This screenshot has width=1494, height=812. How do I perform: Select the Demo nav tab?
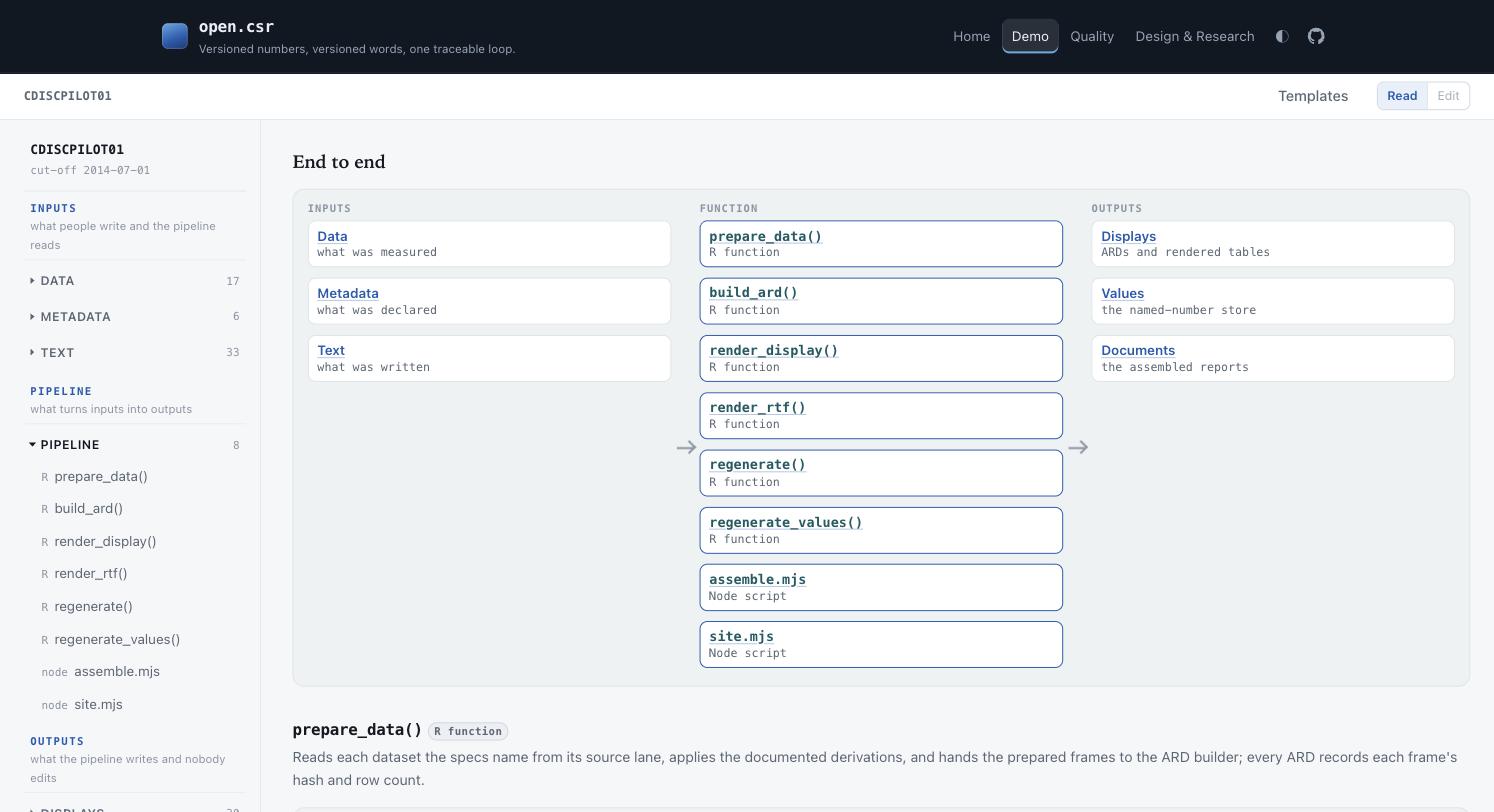coord(1030,36)
